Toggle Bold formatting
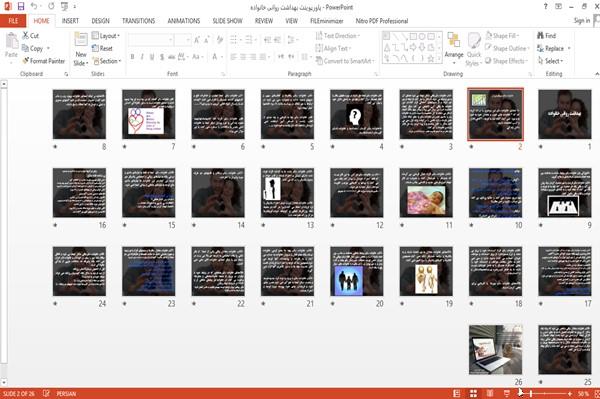This screenshot has height=399, width=600. 132,57
